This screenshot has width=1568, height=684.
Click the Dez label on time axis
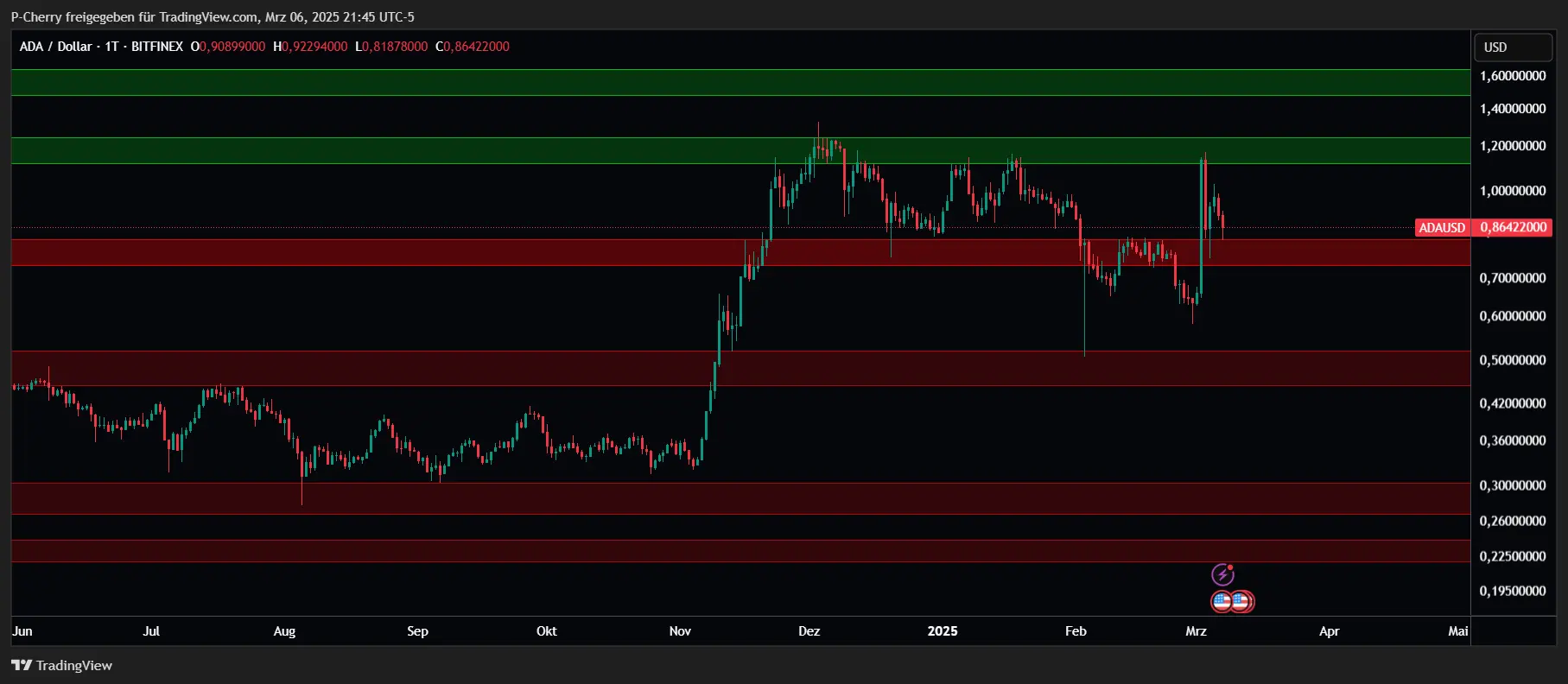click(809, 631)
